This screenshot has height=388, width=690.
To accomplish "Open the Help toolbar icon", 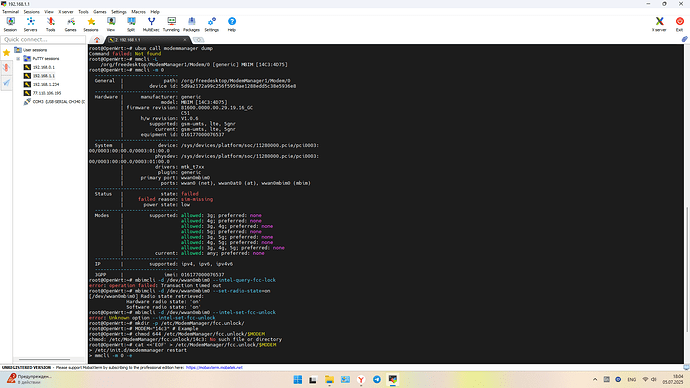I will (x=232, y=24).
